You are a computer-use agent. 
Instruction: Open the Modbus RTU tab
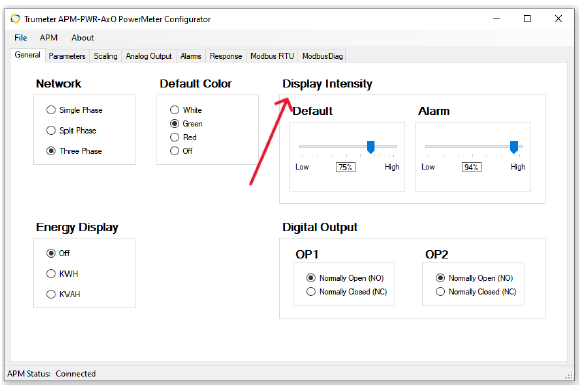(272, 56)
